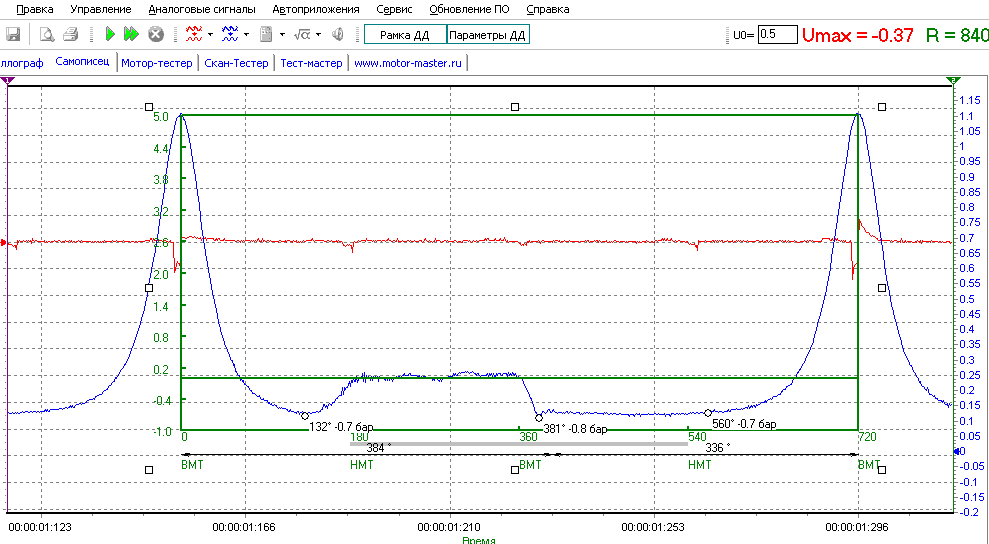The image size is (989, 544).
Task: Open the Автоприложения menu
Action: tap(316, 9)
